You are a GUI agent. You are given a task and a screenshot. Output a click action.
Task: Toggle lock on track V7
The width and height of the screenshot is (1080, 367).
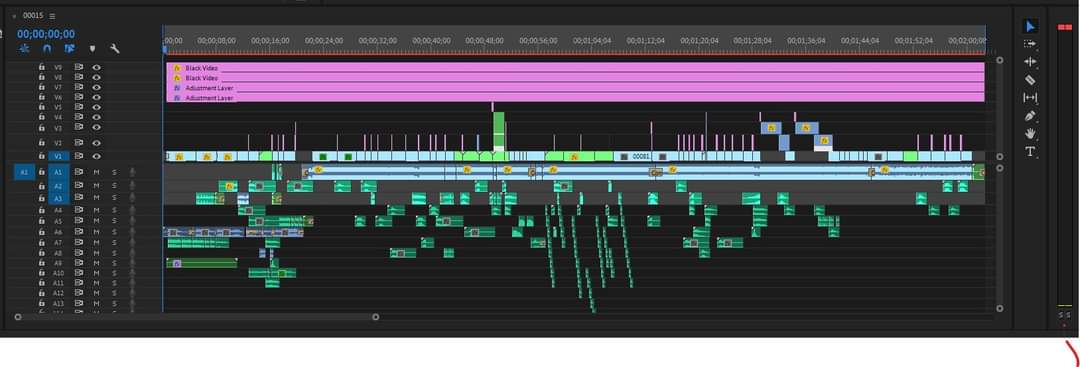click(x=41, y=87)
